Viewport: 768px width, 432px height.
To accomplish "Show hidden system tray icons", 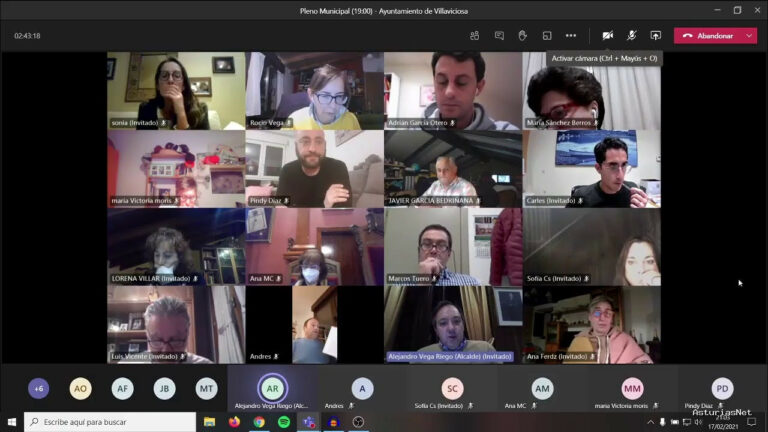I will point(650,422).
